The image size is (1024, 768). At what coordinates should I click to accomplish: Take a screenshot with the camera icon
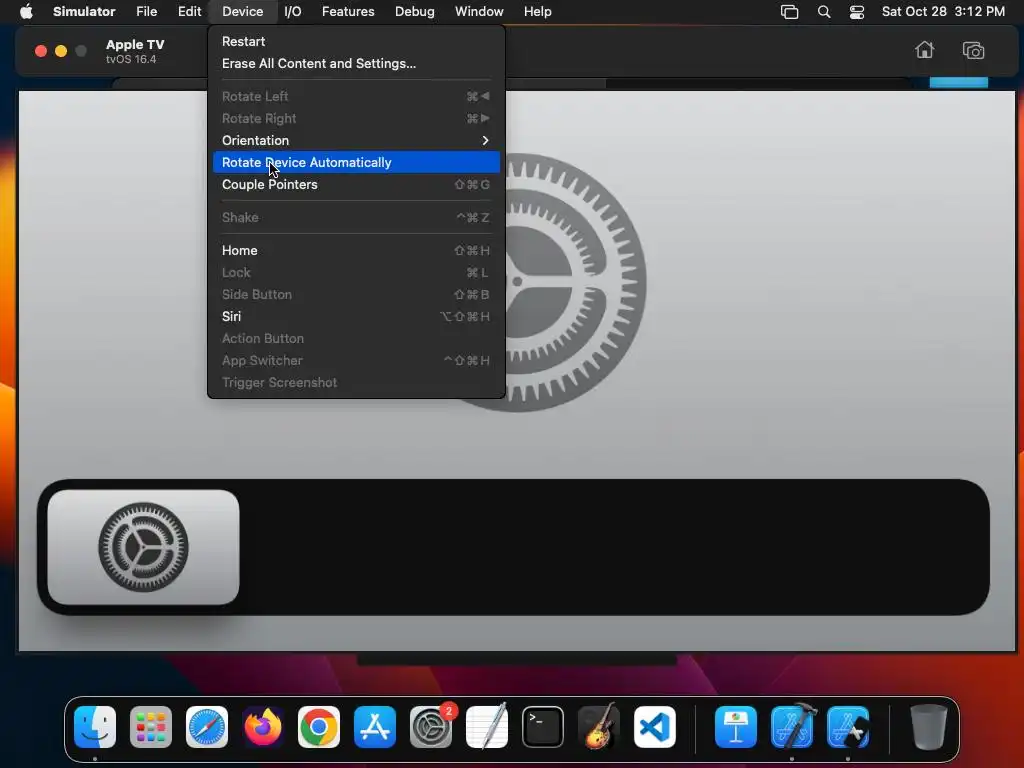click(973, 50)
